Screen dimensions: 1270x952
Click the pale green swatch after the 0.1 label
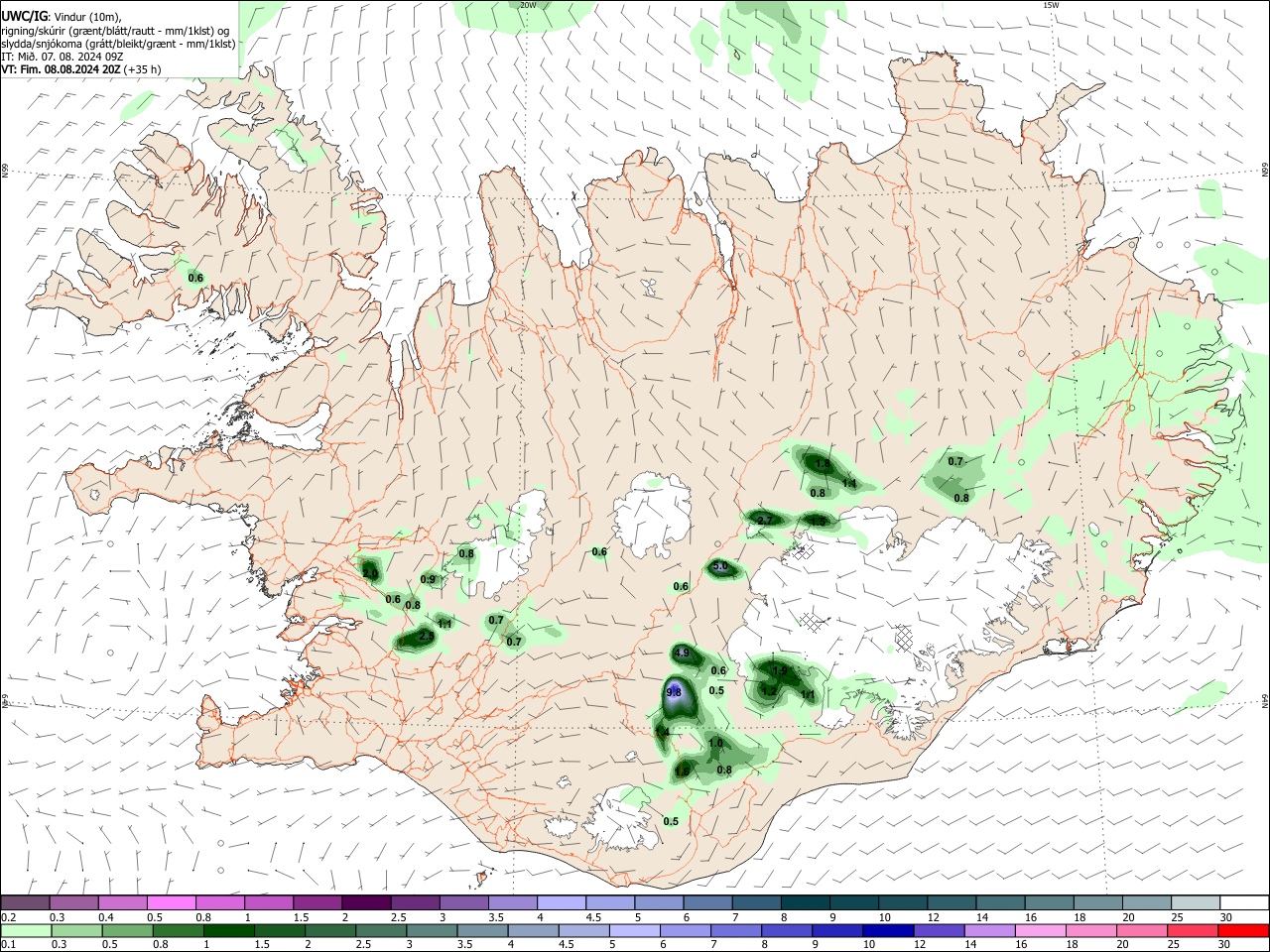pos(25,930)
